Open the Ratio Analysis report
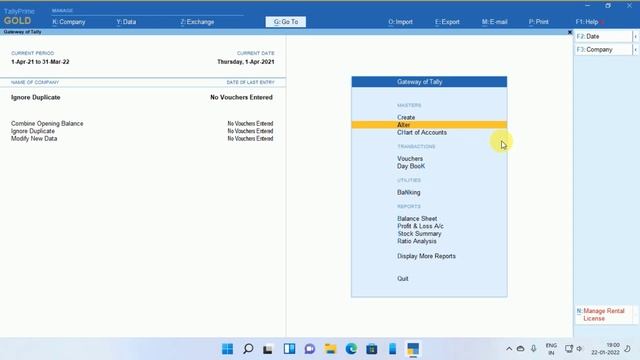This screenshot has width=640, height=360. [x=417, y=241]
